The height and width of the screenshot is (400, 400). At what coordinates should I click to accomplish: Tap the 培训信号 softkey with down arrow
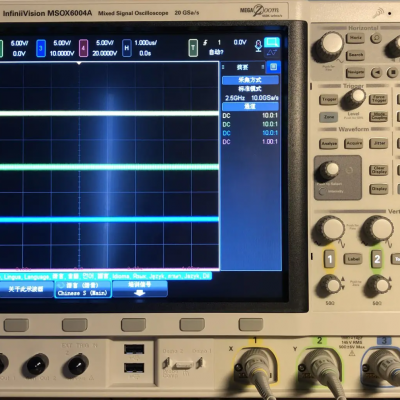coord(140,289)
